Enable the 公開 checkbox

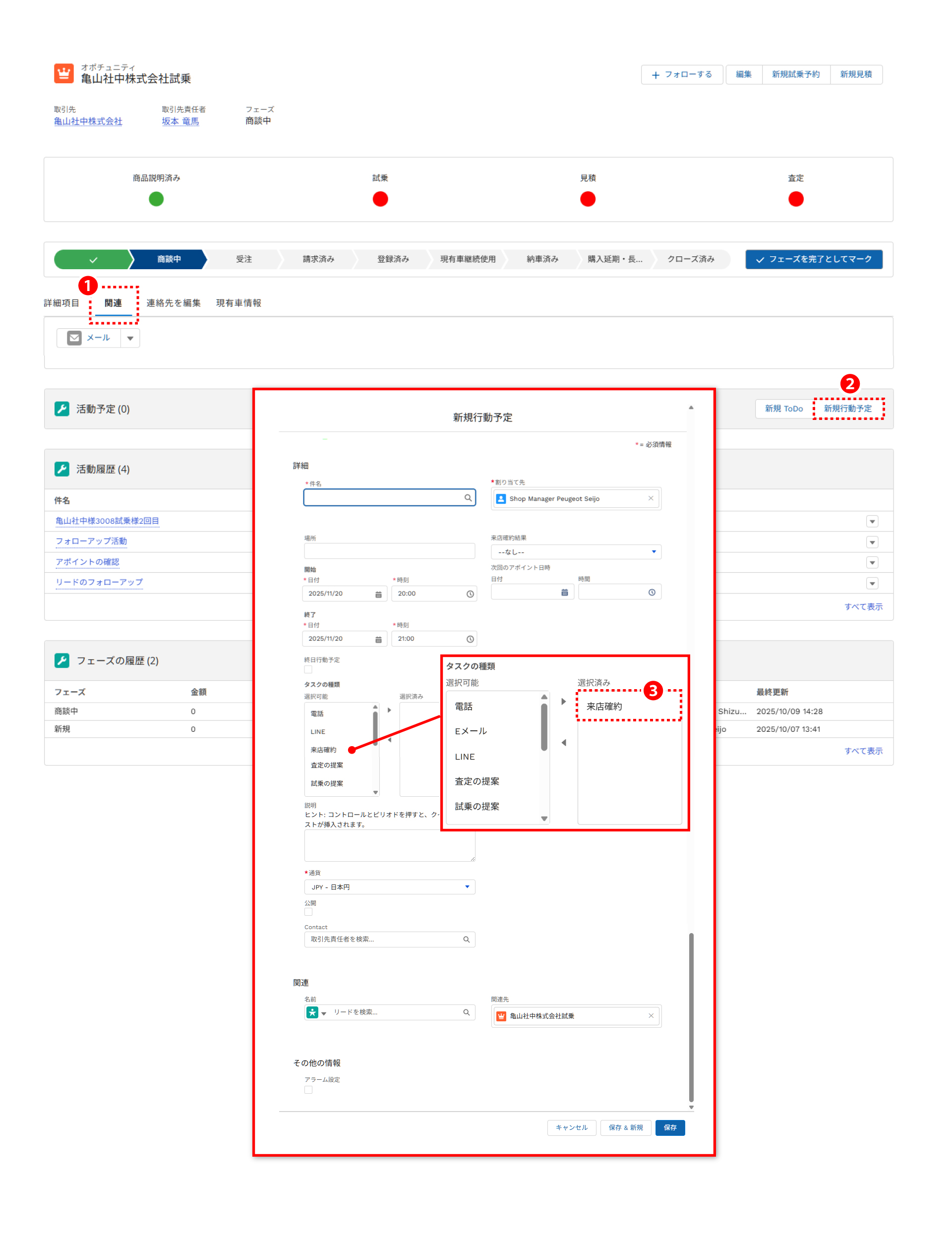tap(308, 912)
